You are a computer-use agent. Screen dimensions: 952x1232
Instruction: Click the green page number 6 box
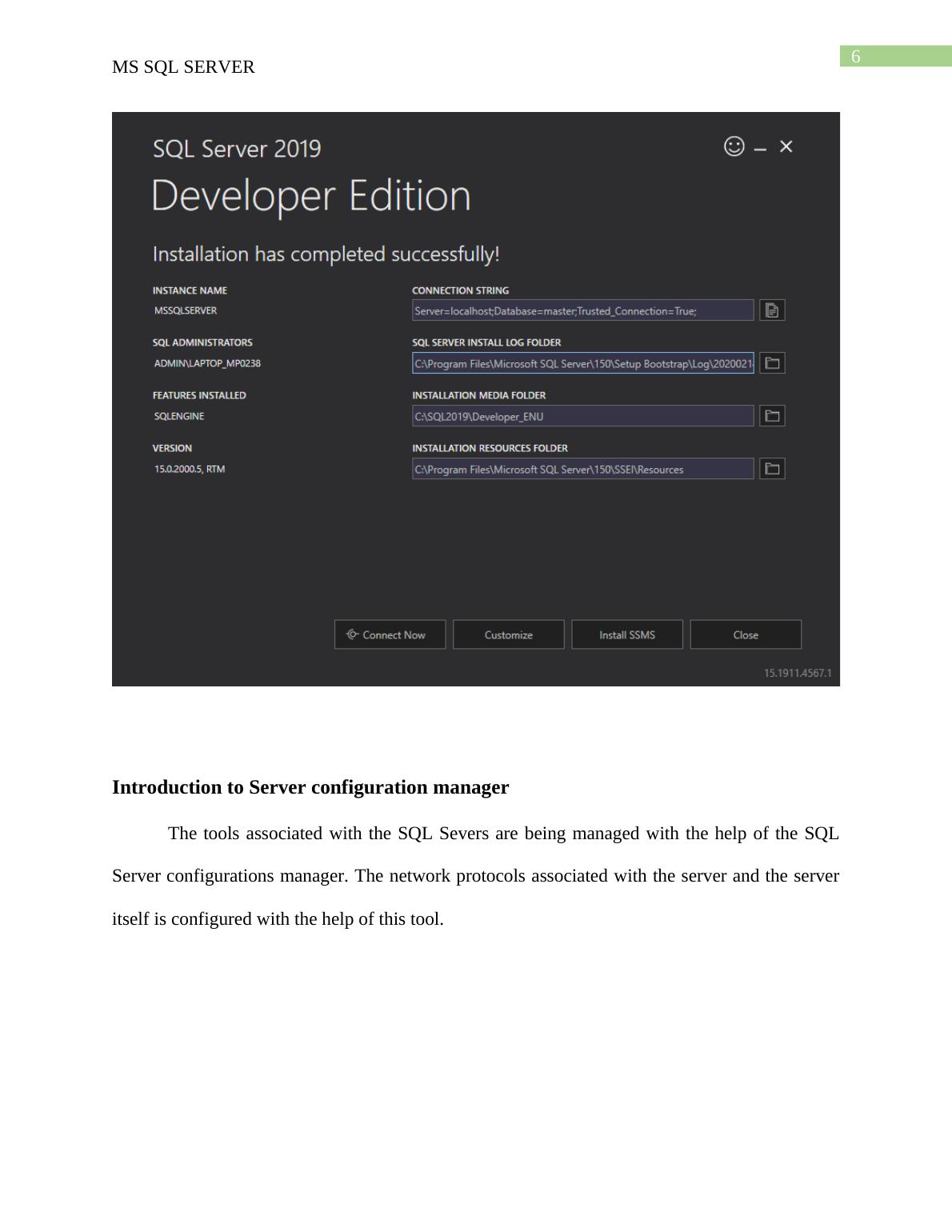pyautogui.click(x=894, y=56)
